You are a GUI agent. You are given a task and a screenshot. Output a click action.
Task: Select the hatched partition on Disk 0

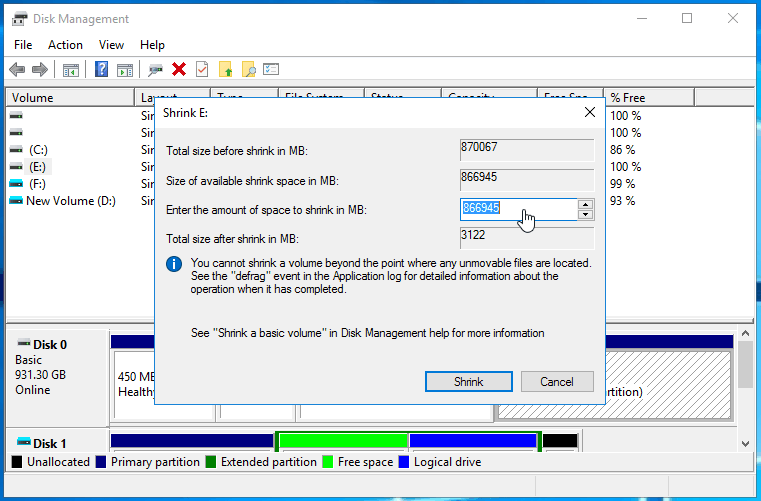(668, 384)
